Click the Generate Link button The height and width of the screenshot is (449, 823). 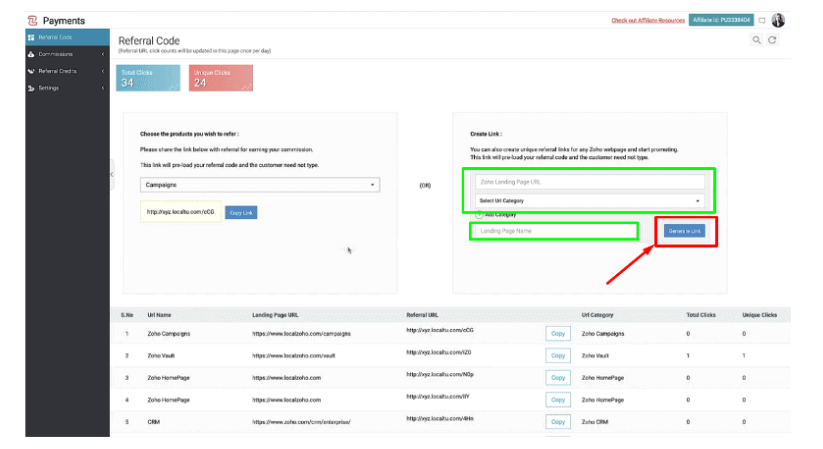coord(684,231)
